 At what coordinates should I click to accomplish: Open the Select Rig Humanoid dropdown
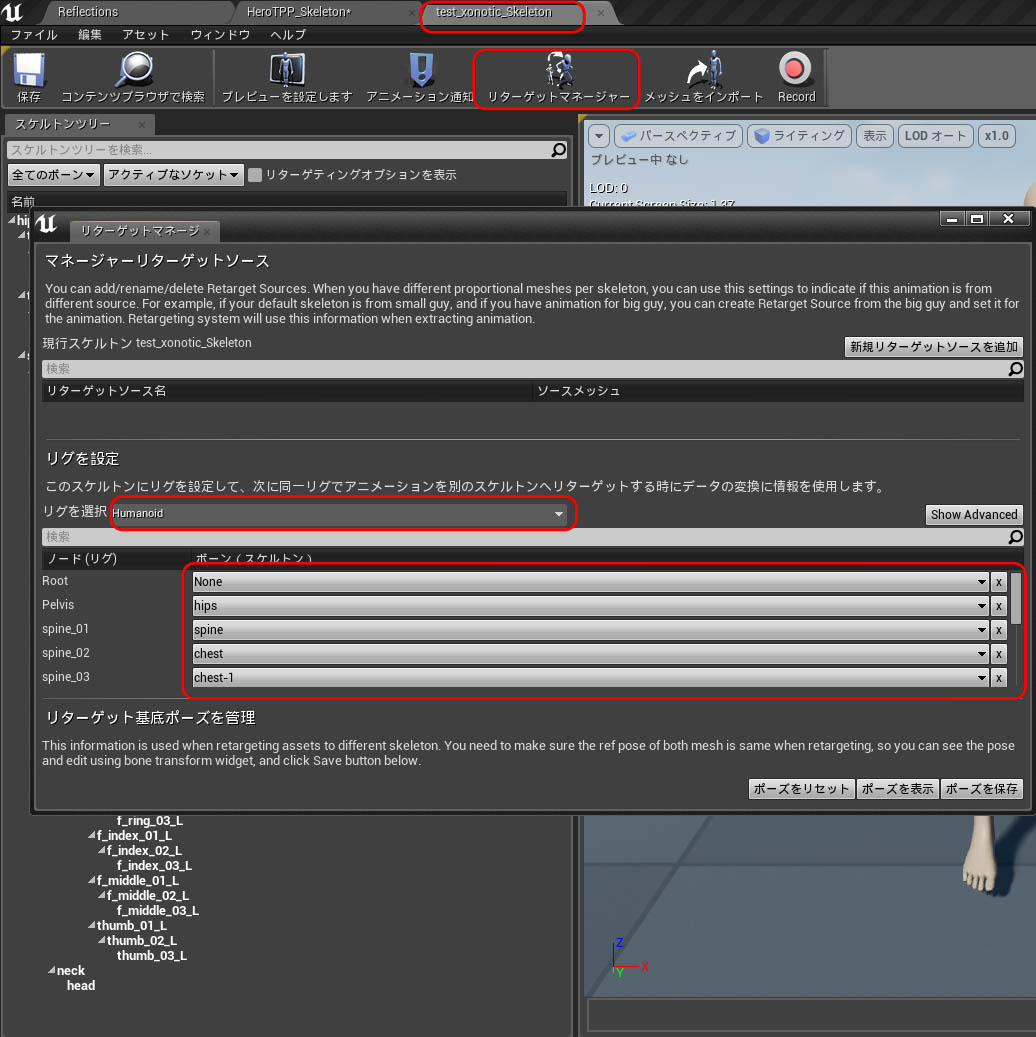(339, 514)
